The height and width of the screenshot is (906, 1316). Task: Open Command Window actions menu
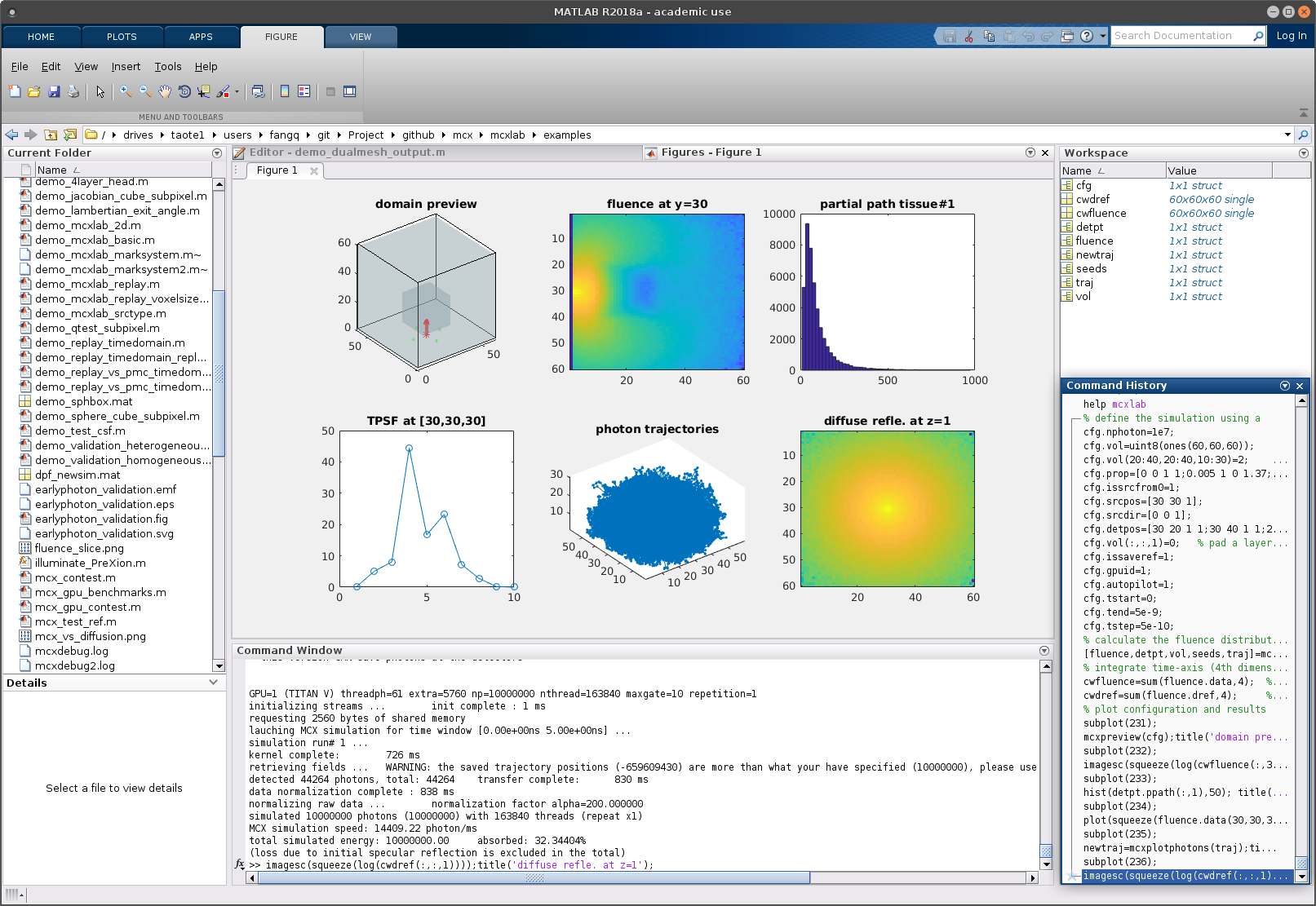pos(1044,651)
